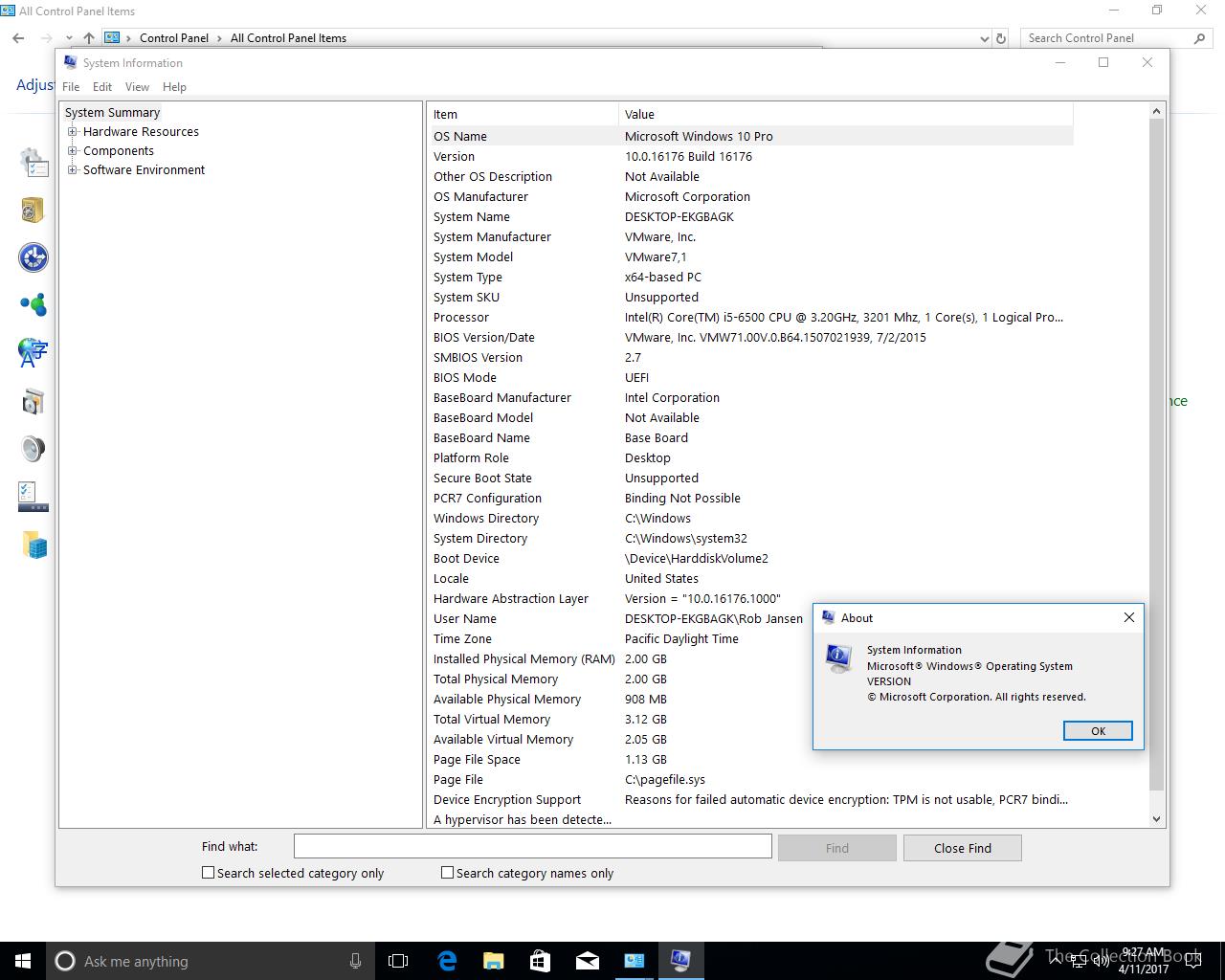Click the chevron before Control Panel in breadcrumb

tap(128, 38)
